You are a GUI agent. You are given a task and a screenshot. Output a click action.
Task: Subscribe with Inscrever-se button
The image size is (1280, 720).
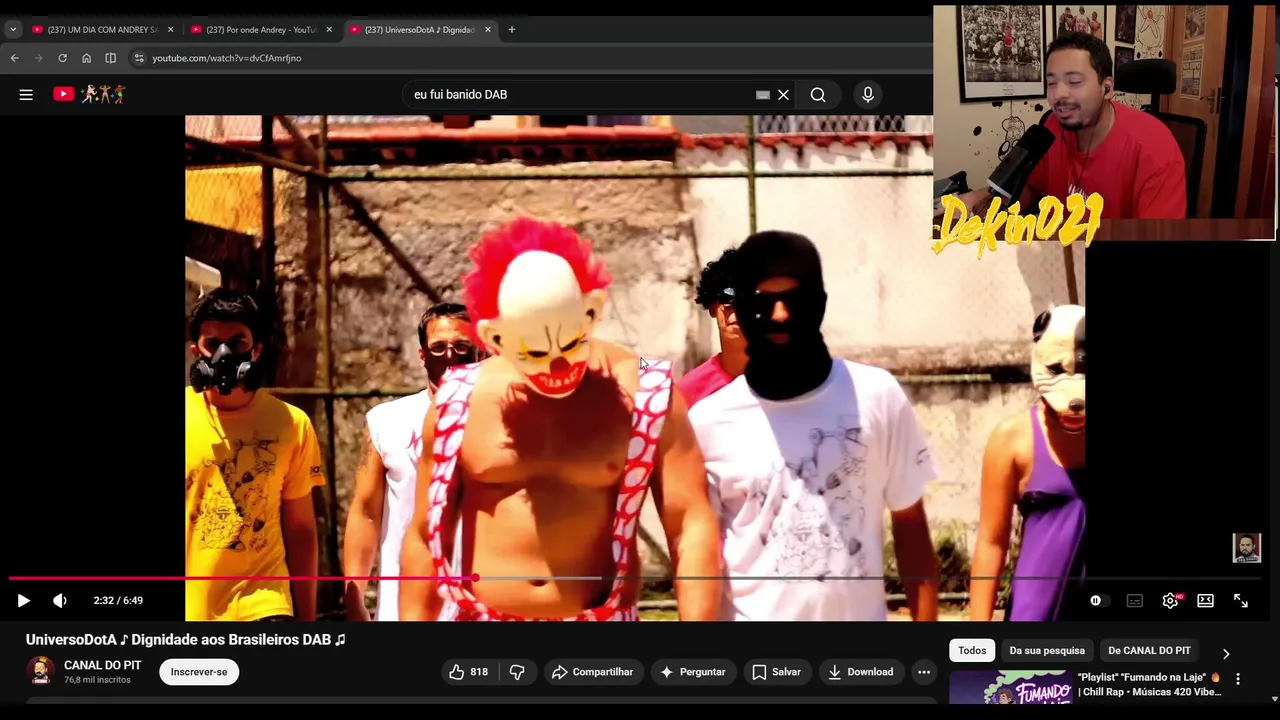199,672
